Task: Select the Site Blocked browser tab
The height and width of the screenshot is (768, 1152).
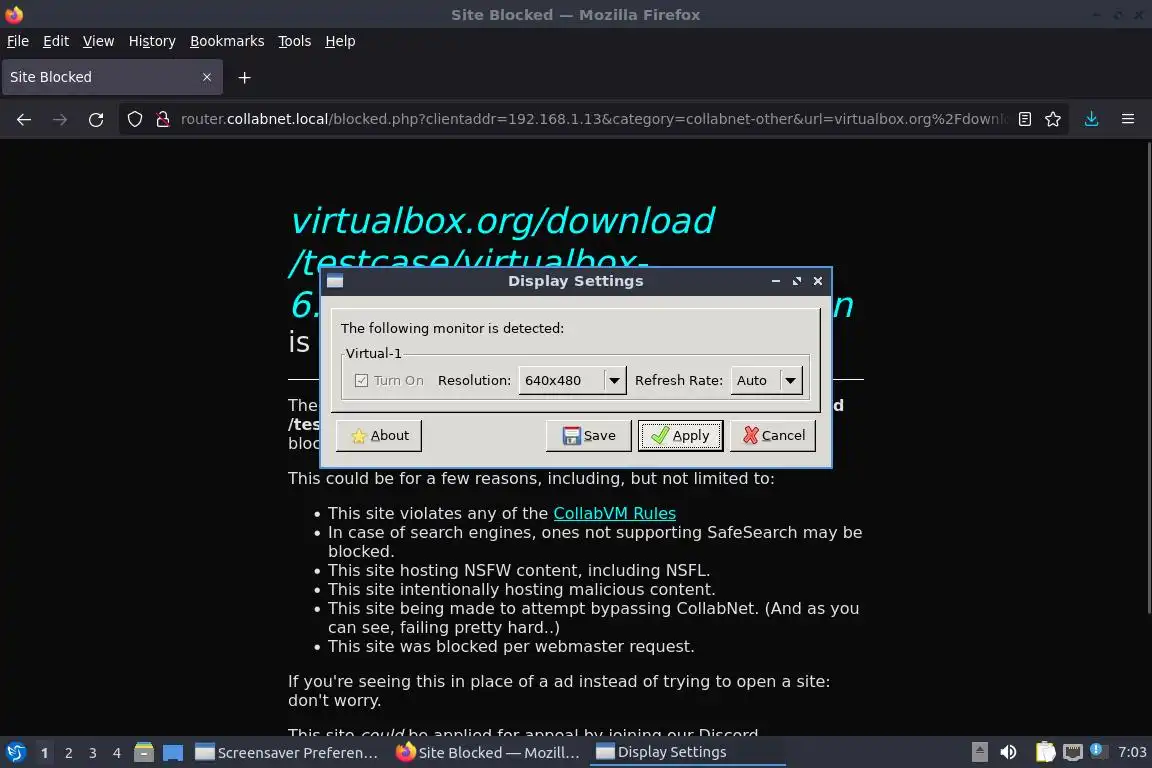Action: [x=112, y=77]
